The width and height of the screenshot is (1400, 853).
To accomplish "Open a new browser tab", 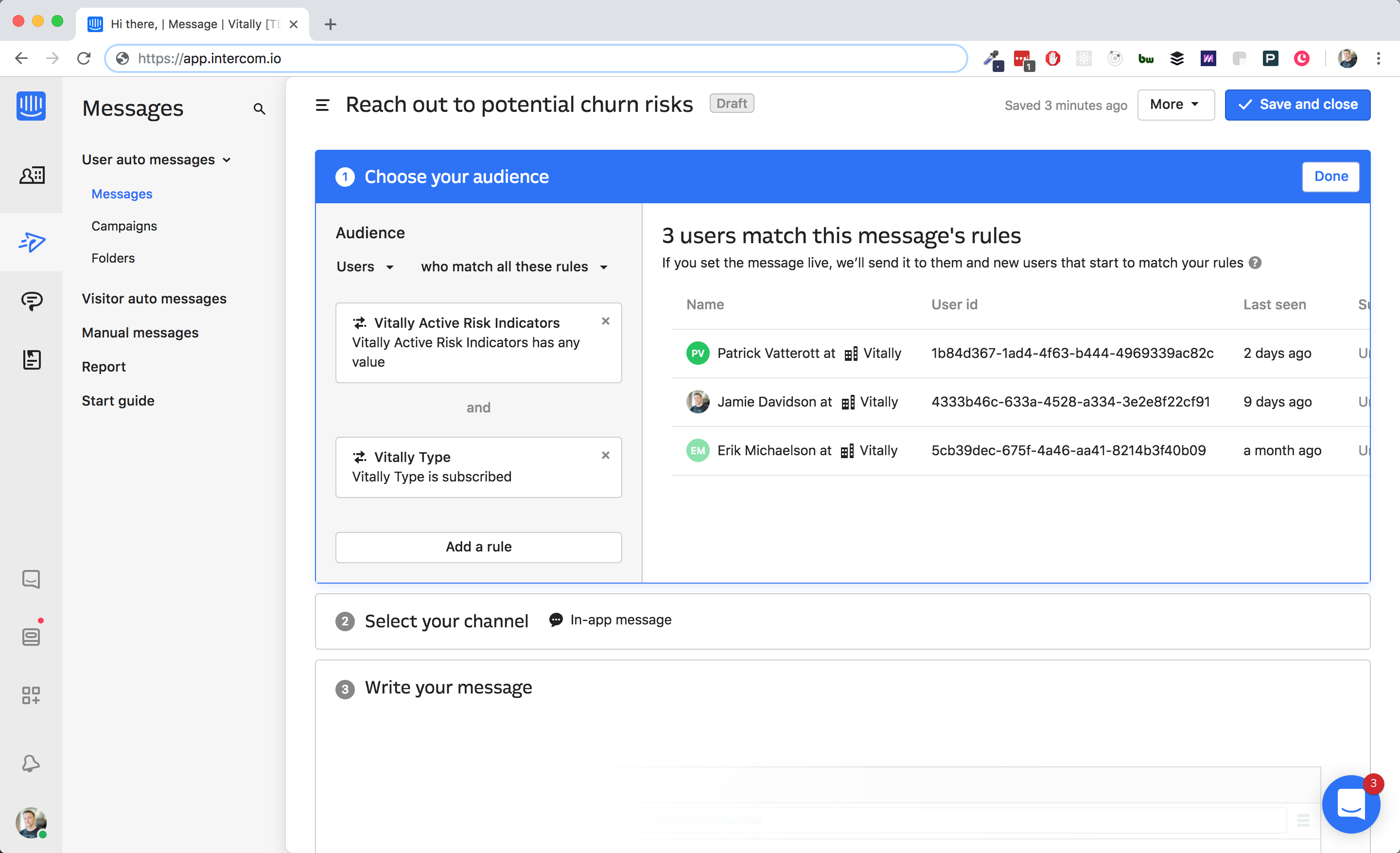I will tap(330, 24).
